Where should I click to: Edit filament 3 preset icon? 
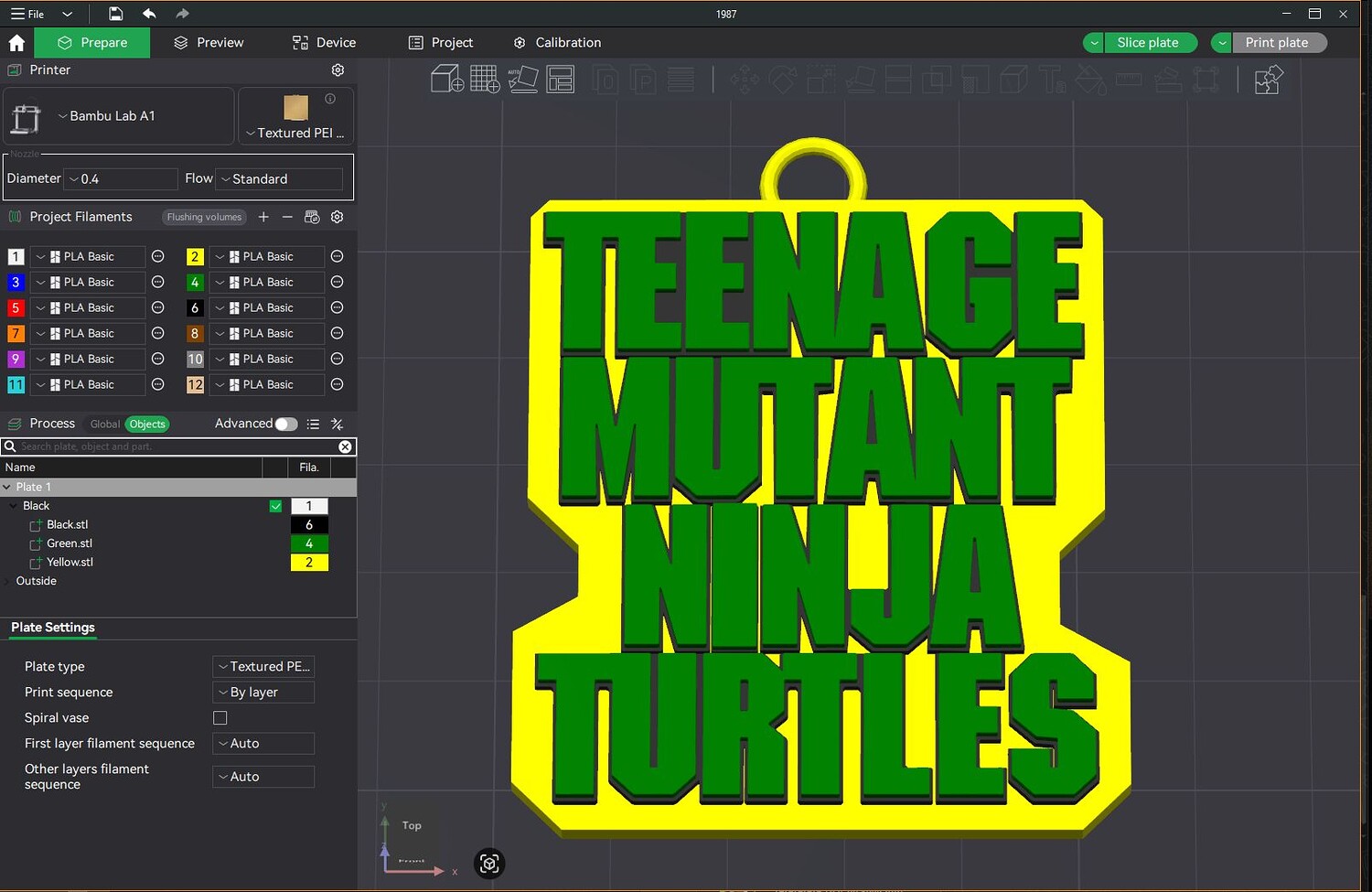pos(157,283)
